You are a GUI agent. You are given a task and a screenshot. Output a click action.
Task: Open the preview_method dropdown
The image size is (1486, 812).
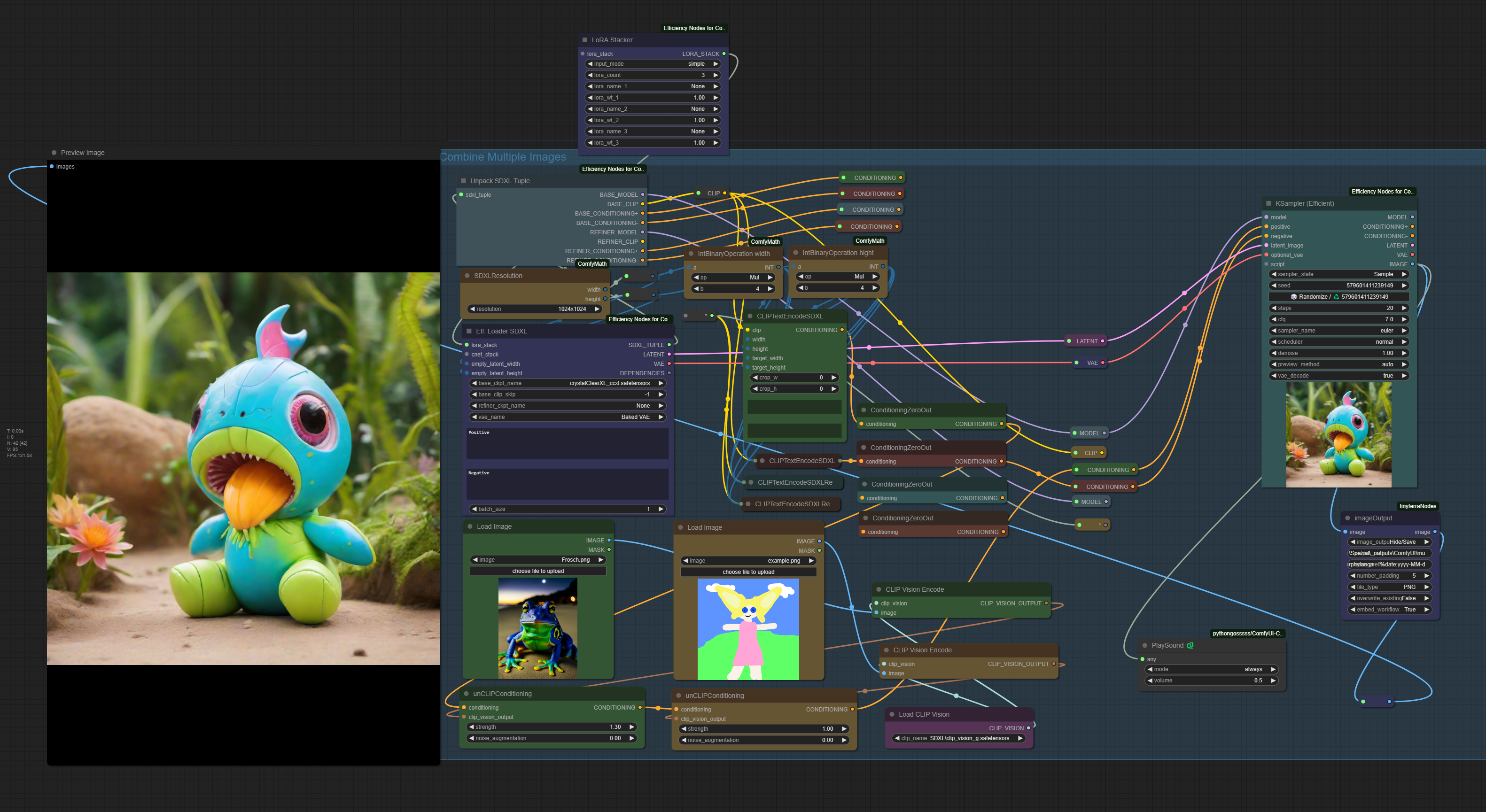pyautogui.click(x=1339, y=364)
